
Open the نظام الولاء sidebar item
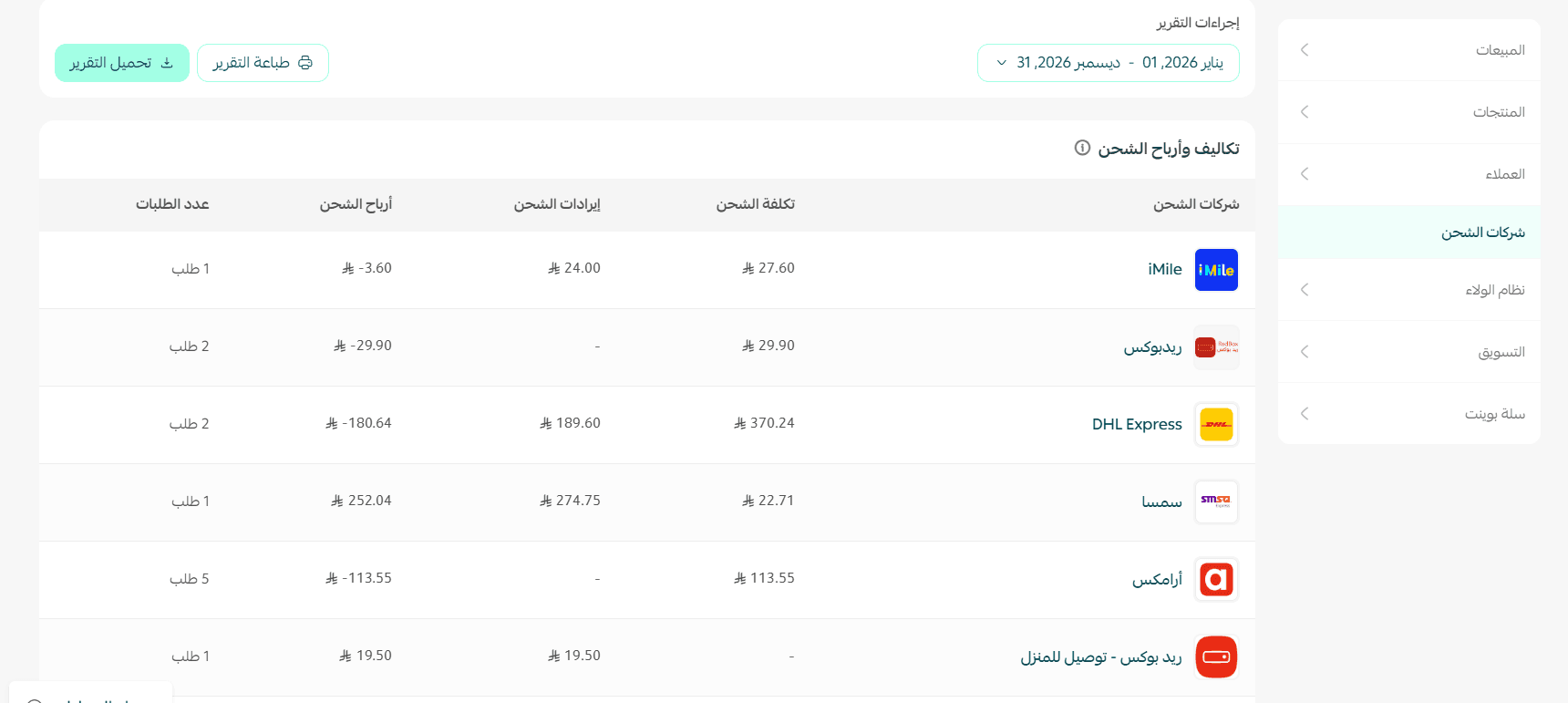click(x=1408, y=290)
